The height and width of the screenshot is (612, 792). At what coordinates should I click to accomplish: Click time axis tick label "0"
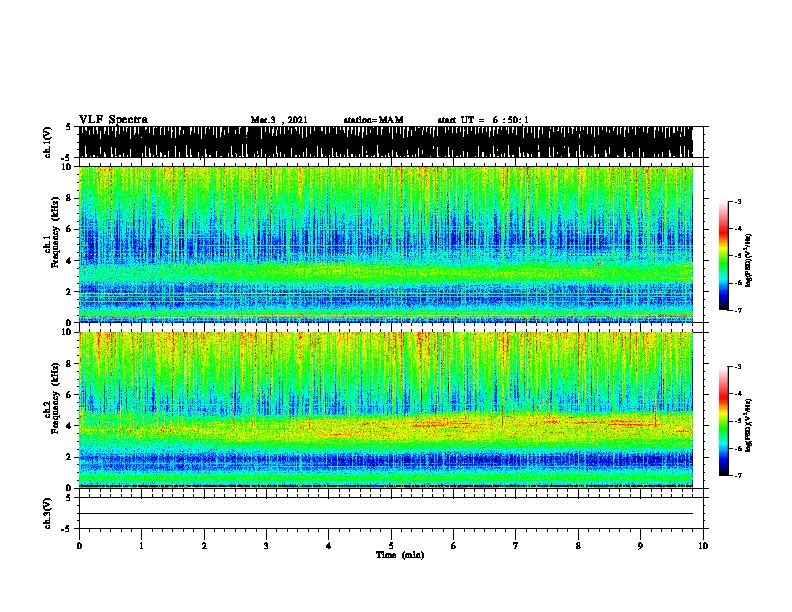click(x=79, y=545)
